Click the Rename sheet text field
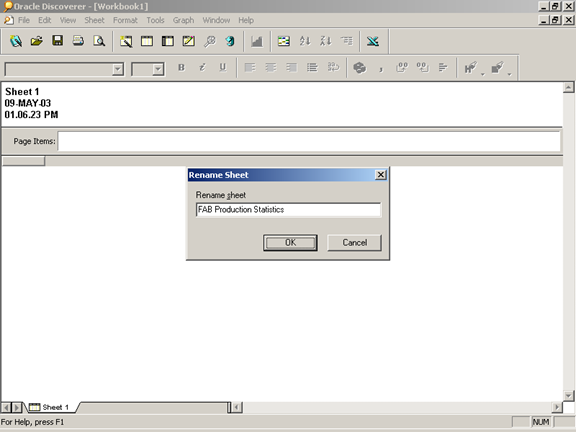Image resolution: width=576 pixels, height=432 pixels. 288,210
